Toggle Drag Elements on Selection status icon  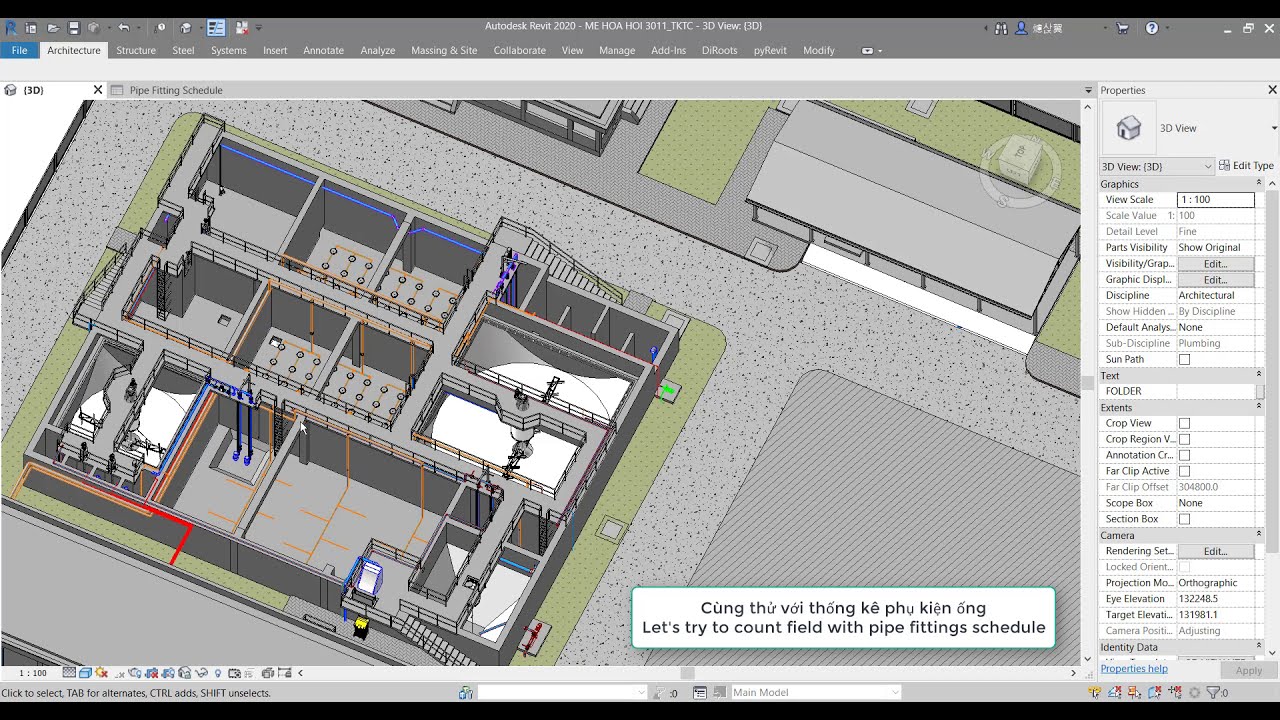1174,692
